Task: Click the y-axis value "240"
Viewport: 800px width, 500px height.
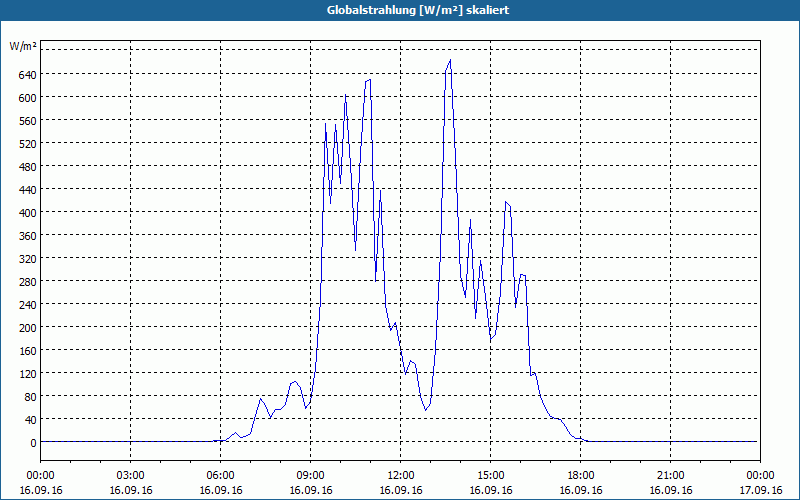Action: (28, 305)
